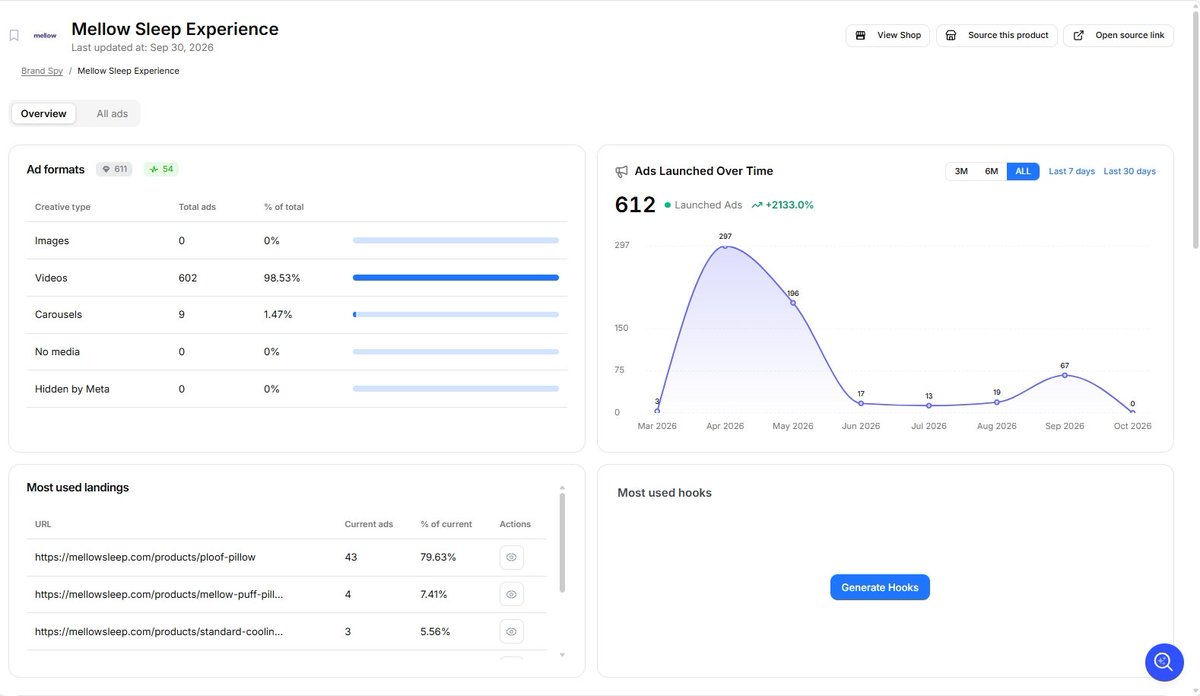Click eye icon for mellow-puff-pill landing
1200x696 pixels.
click(511, 594)
